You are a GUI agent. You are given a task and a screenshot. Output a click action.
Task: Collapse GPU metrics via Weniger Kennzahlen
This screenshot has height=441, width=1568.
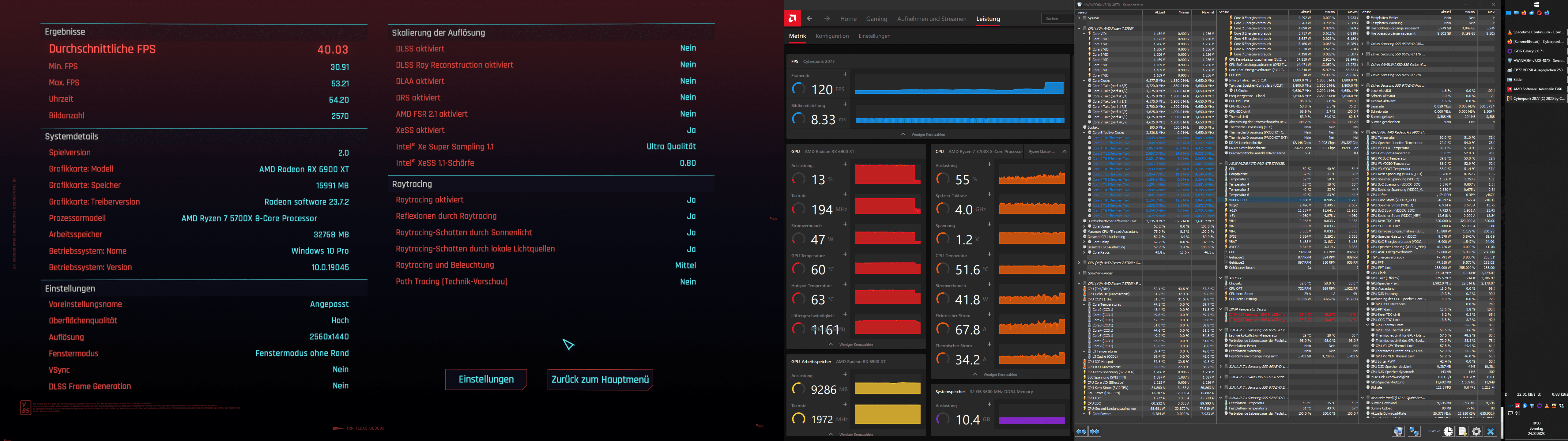[x=855, y=345]
